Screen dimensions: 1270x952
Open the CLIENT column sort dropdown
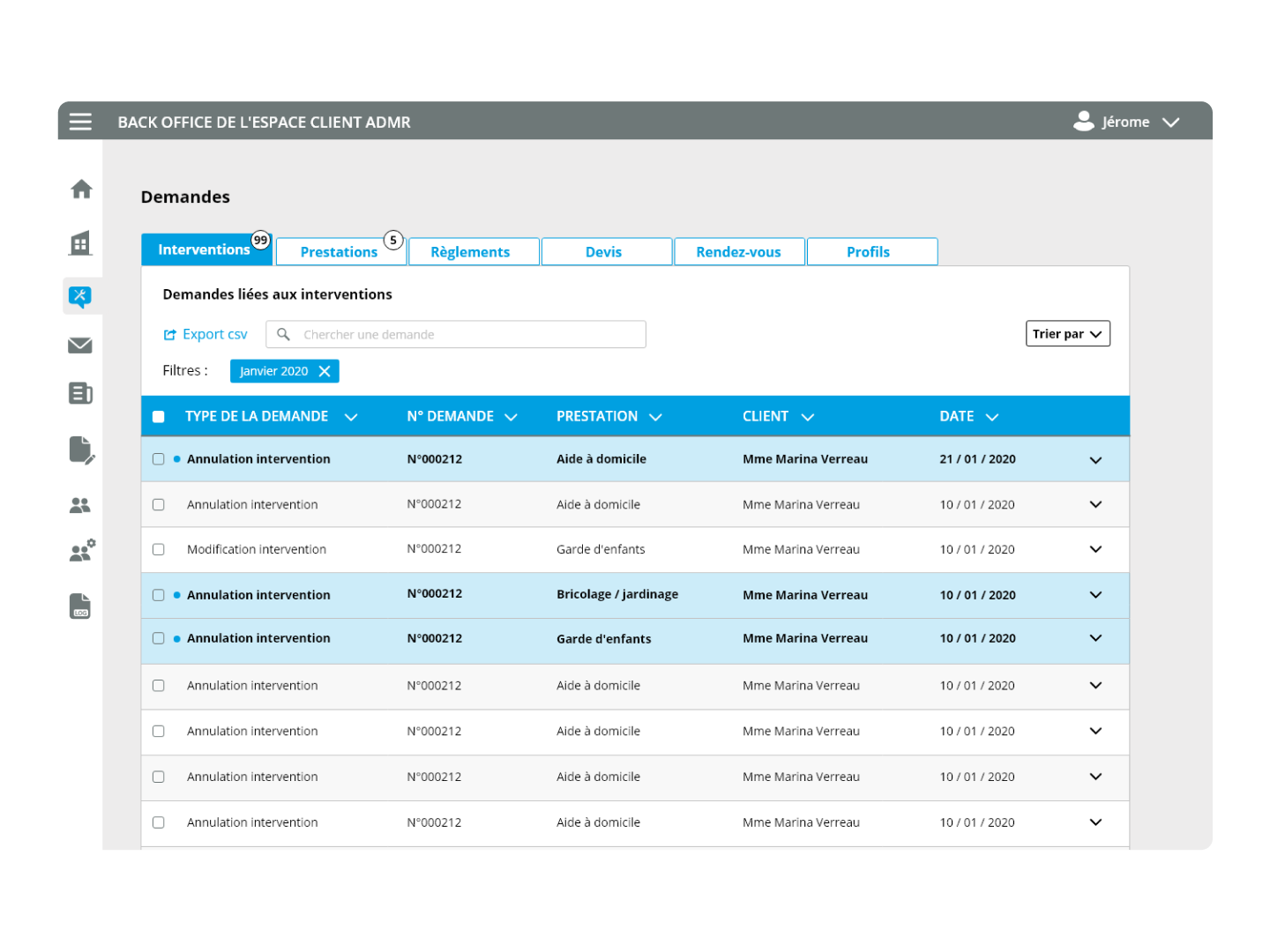click(807, 416)
